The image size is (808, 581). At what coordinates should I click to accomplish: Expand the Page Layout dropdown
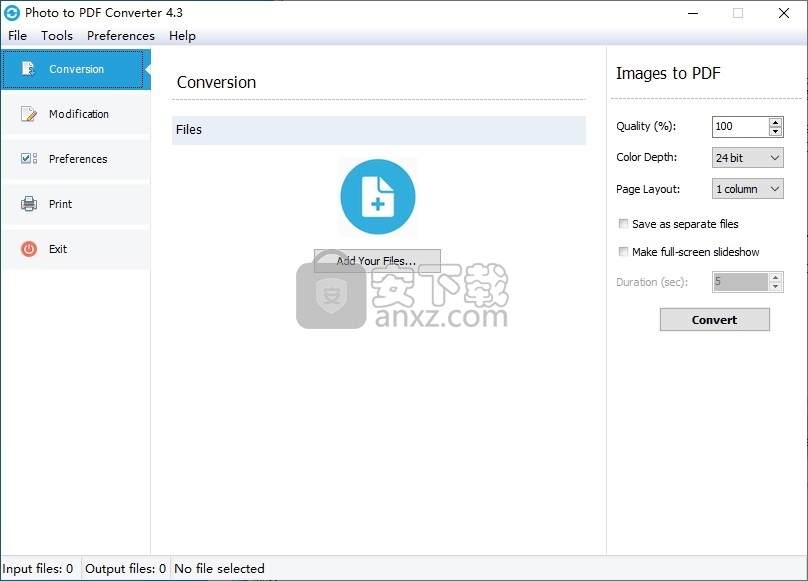point(747,189)
